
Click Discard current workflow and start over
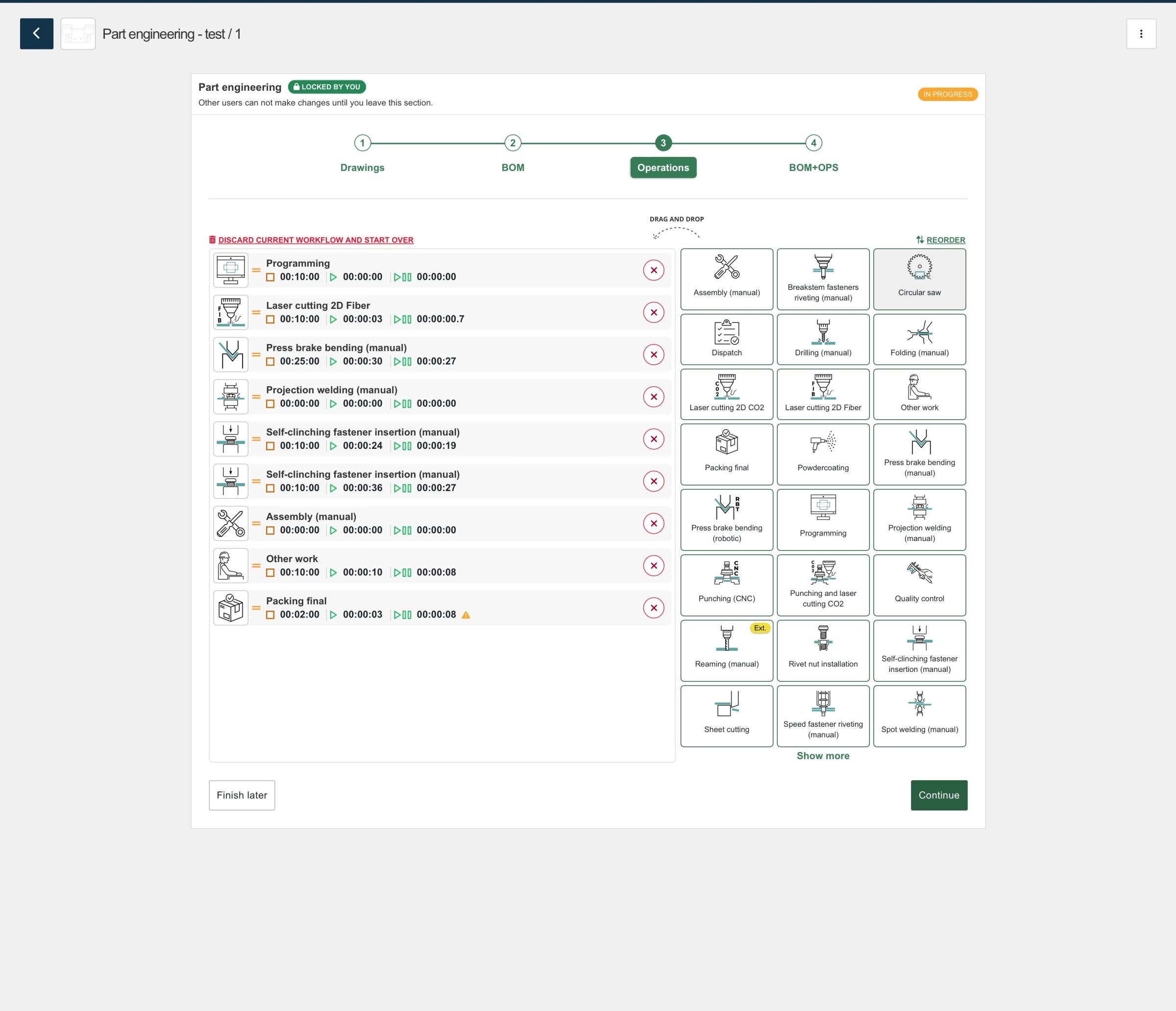pos(315,240)
